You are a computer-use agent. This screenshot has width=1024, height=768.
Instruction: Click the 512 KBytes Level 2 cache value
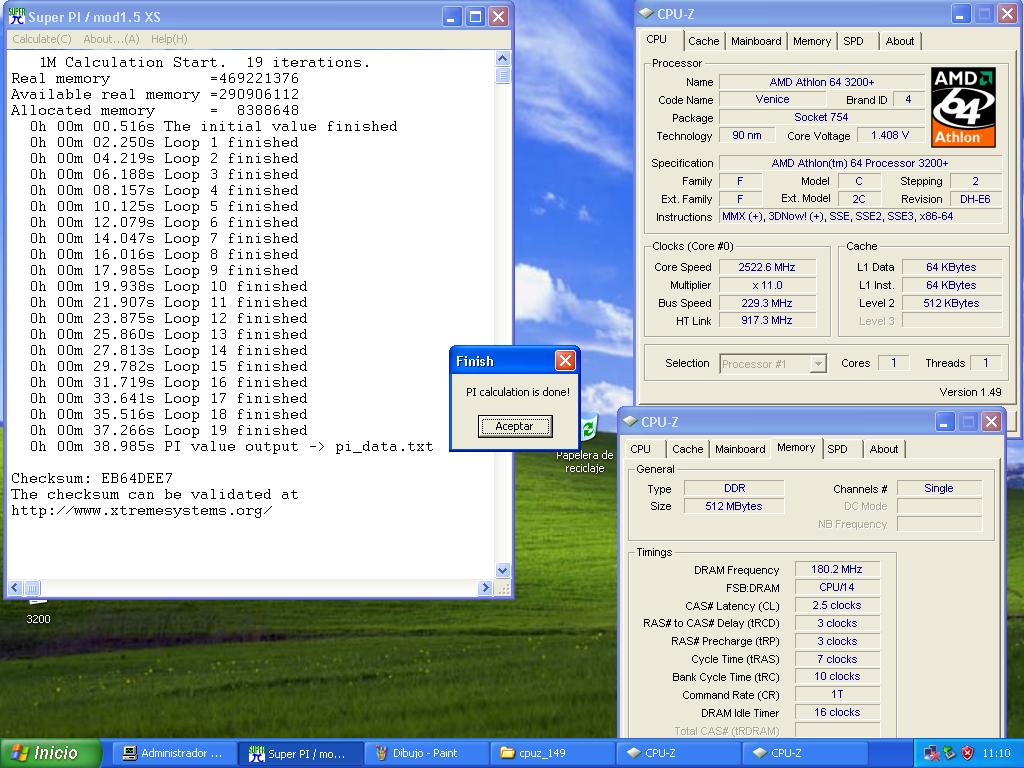pyautogui.click(x=951, y=303)
